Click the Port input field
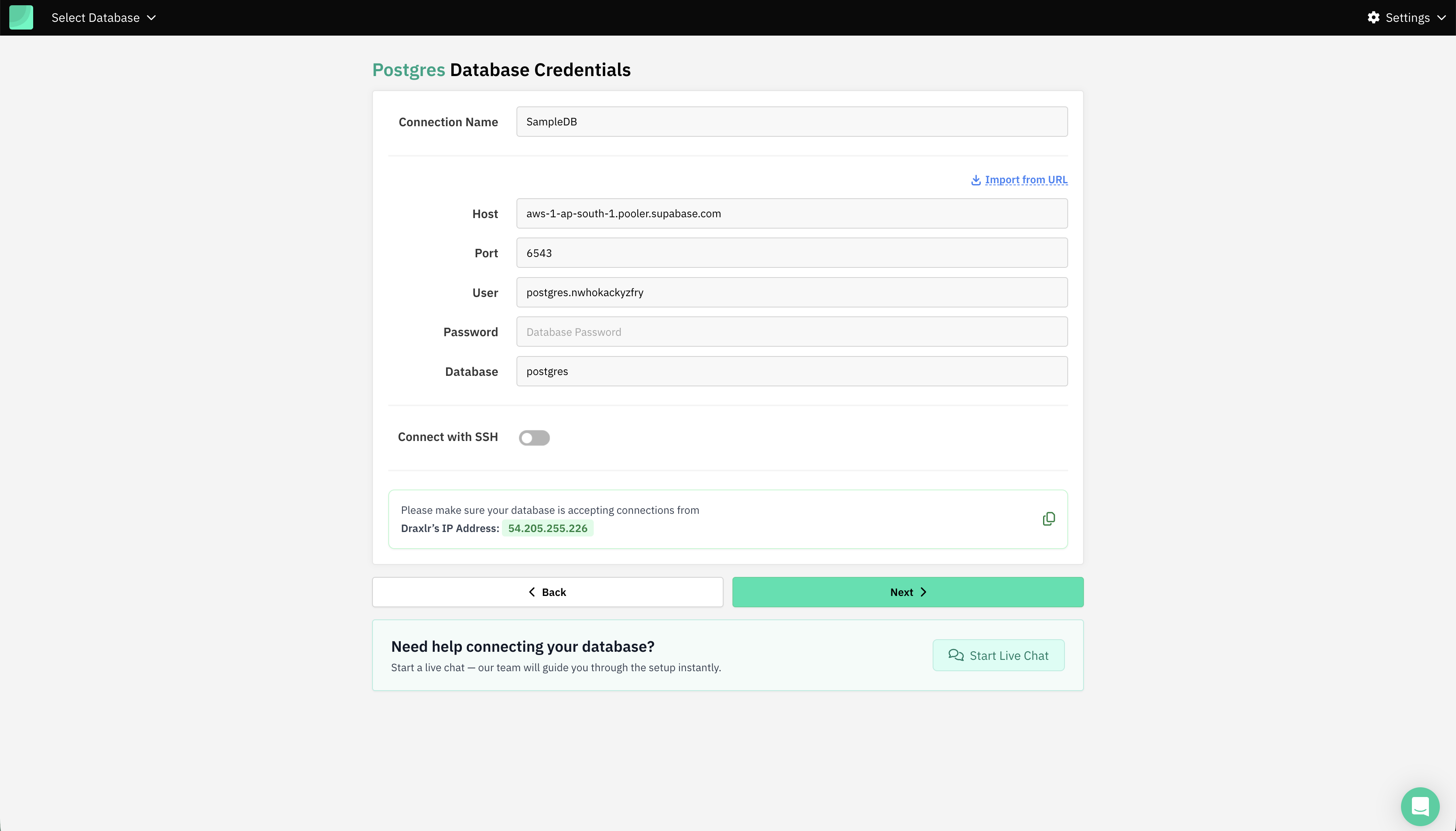This screenshot has height=831, width=1456. (791, 253)
